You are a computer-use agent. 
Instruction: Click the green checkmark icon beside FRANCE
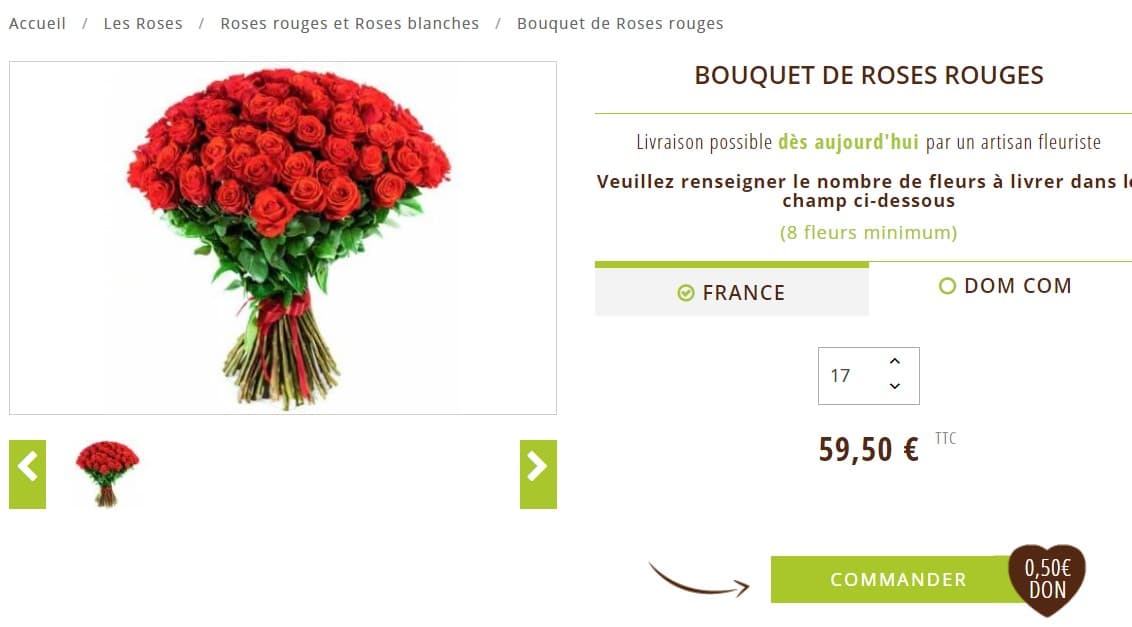[x=685, y=292]
